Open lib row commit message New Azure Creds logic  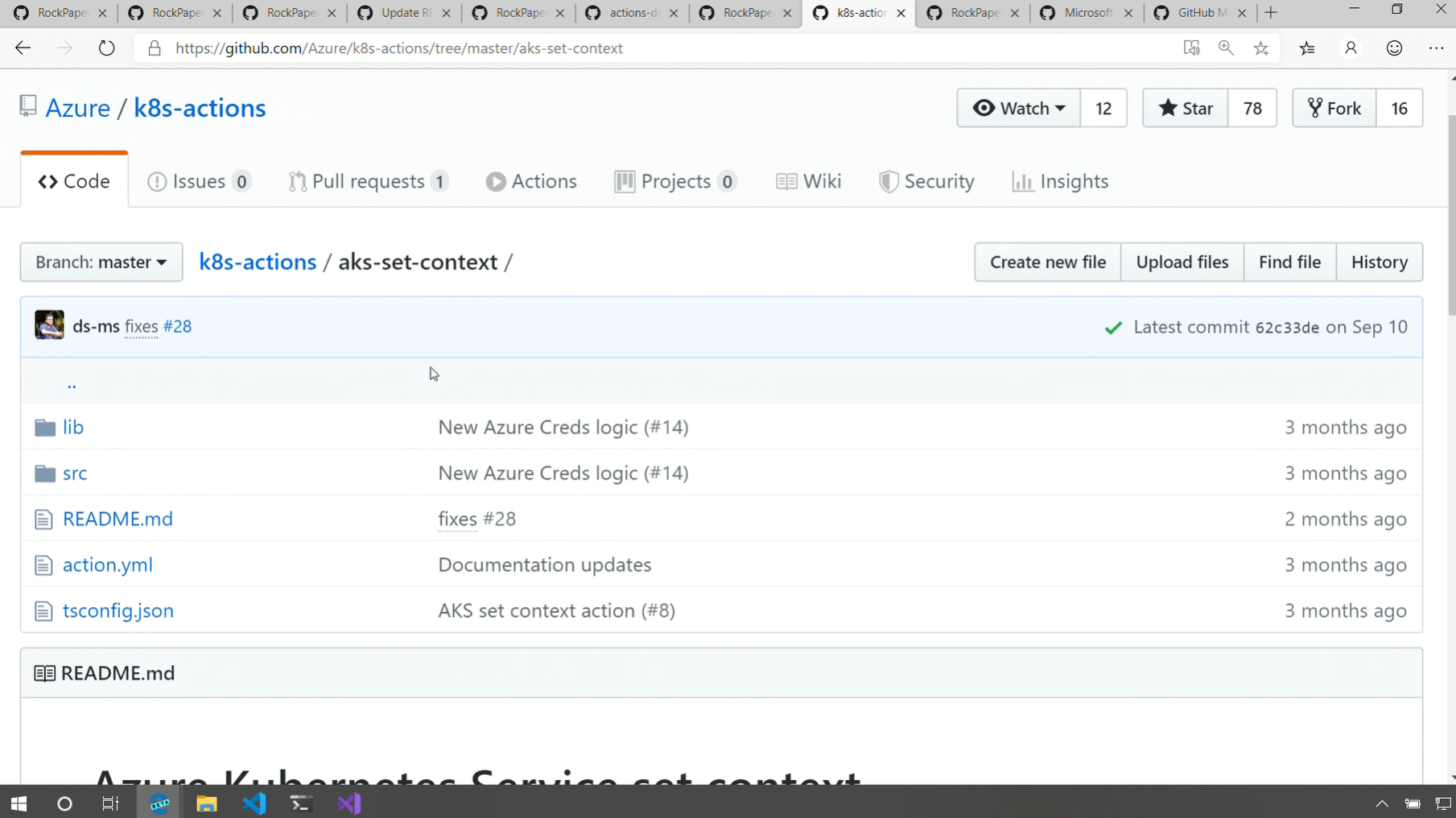(x=563, y=427)
